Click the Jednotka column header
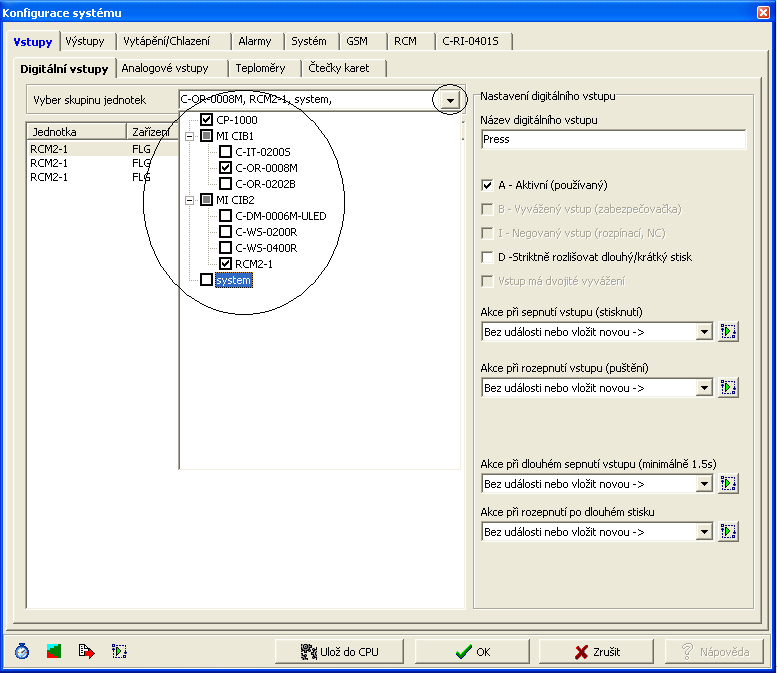Viewport: 777px width, 673px height. [76, 132]
